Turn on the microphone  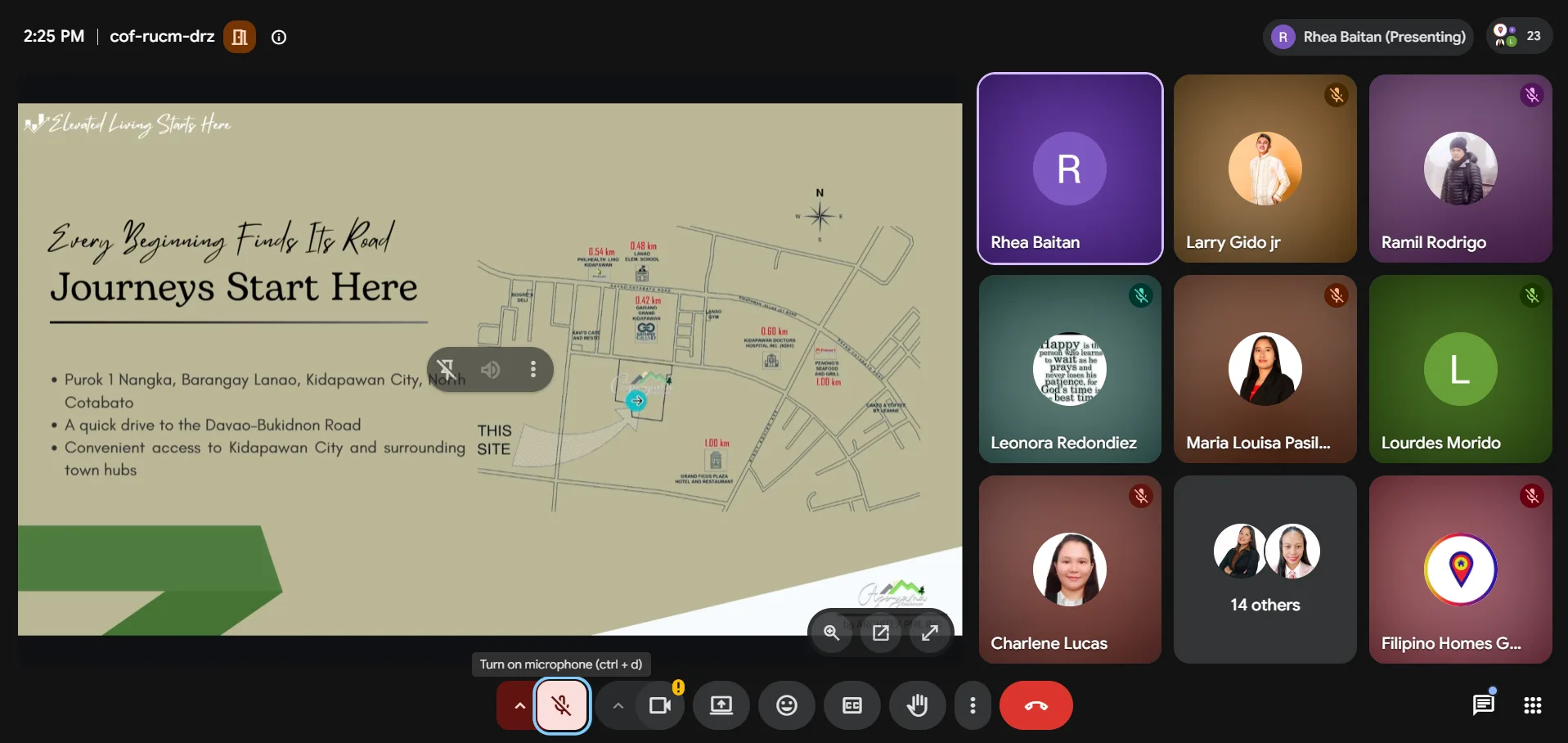(562, 705)
